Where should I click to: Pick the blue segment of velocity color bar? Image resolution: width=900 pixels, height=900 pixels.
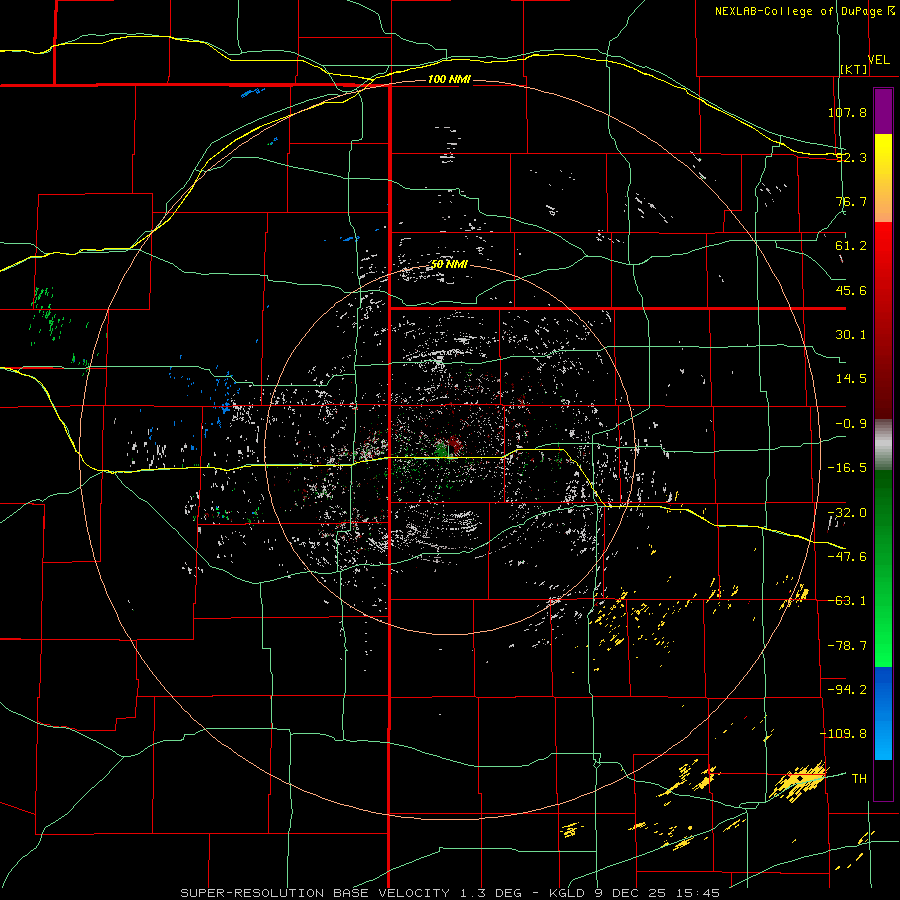883,713
